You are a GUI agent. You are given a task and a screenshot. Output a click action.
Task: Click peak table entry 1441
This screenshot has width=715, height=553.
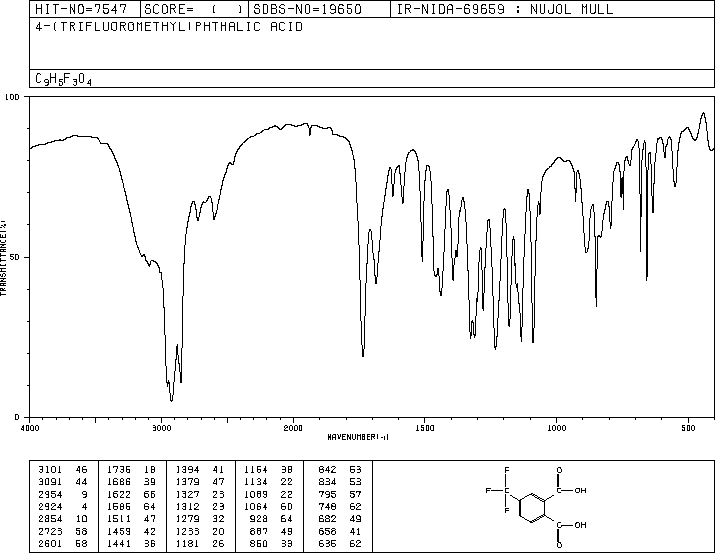(x=119, y=543)
